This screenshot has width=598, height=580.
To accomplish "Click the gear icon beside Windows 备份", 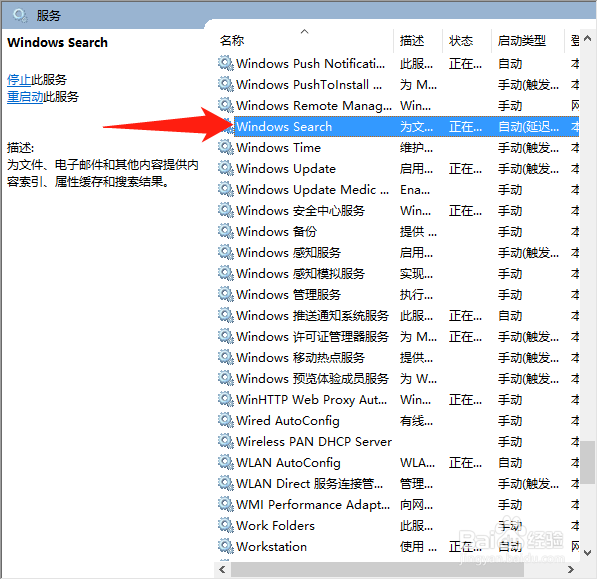I will coord(225,231).
